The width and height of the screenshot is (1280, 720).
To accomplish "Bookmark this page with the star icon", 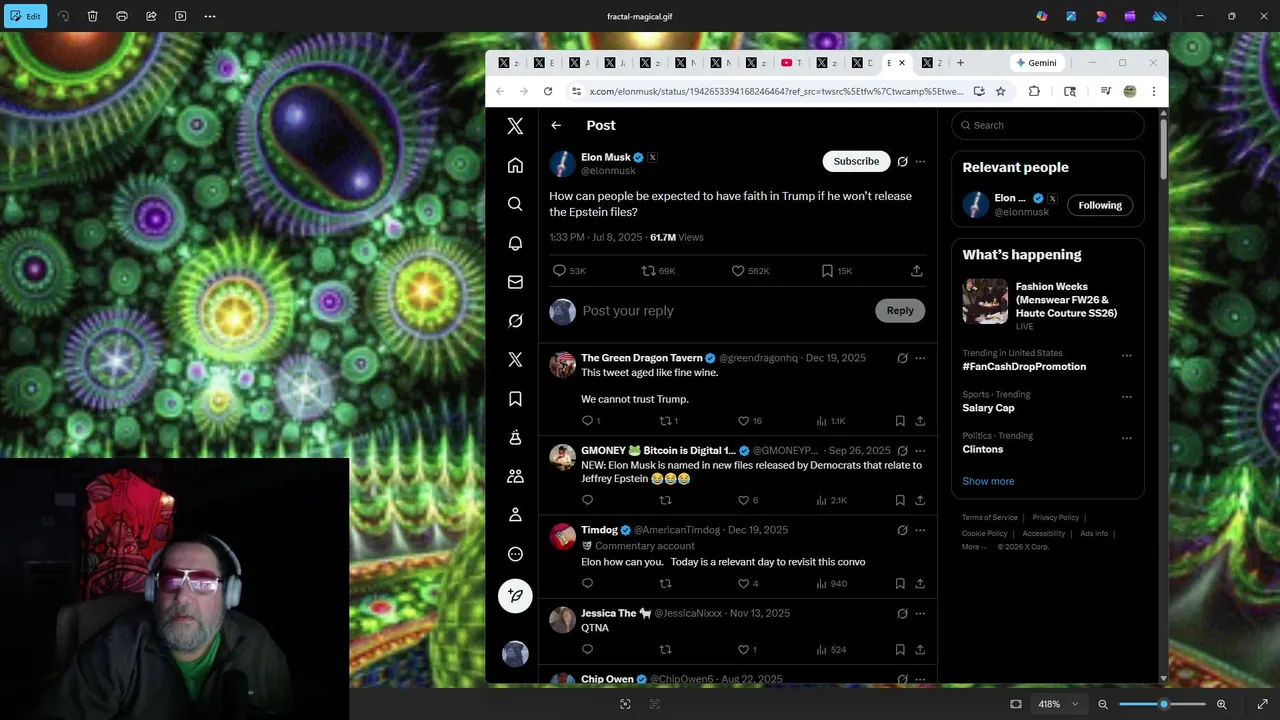I will pos(1000,91).
